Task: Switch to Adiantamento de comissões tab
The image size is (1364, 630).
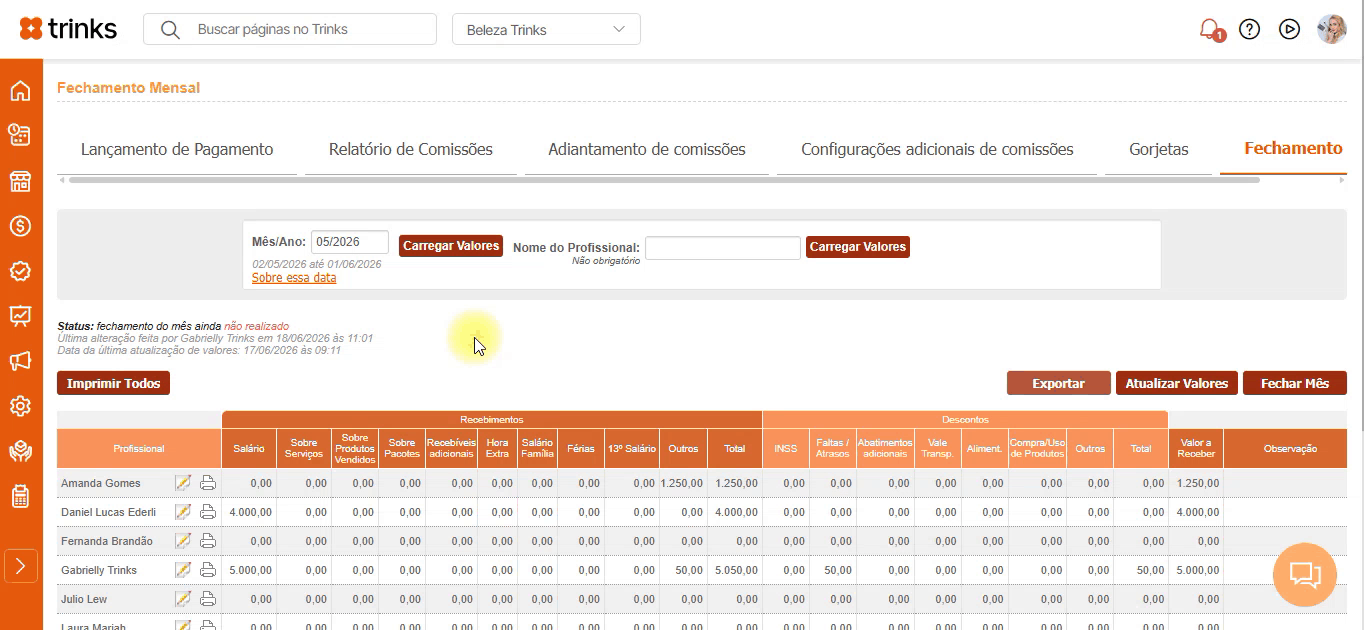Action: [647, 149]
